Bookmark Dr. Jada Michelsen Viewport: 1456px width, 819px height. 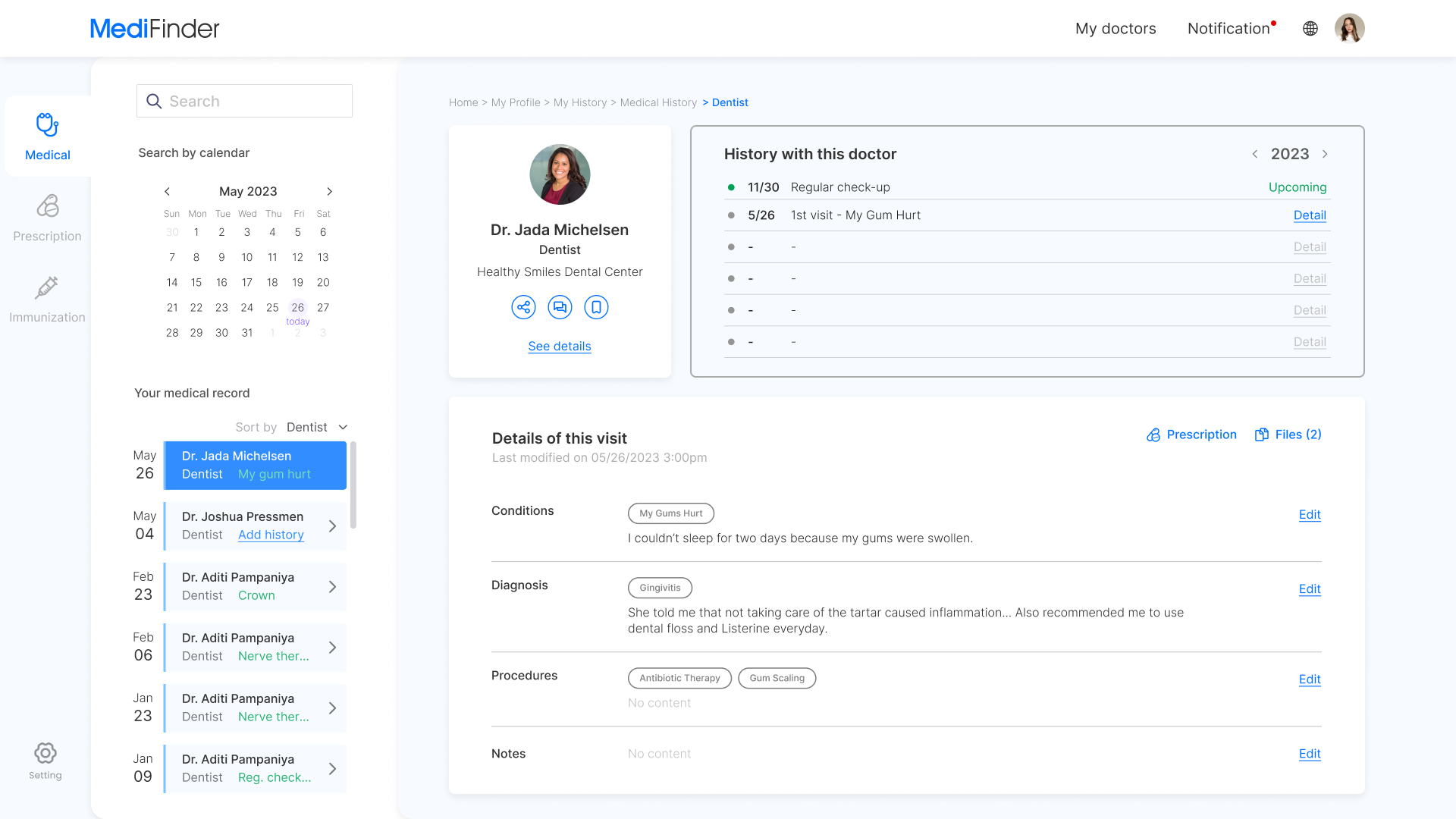click(x=596, y=307)
